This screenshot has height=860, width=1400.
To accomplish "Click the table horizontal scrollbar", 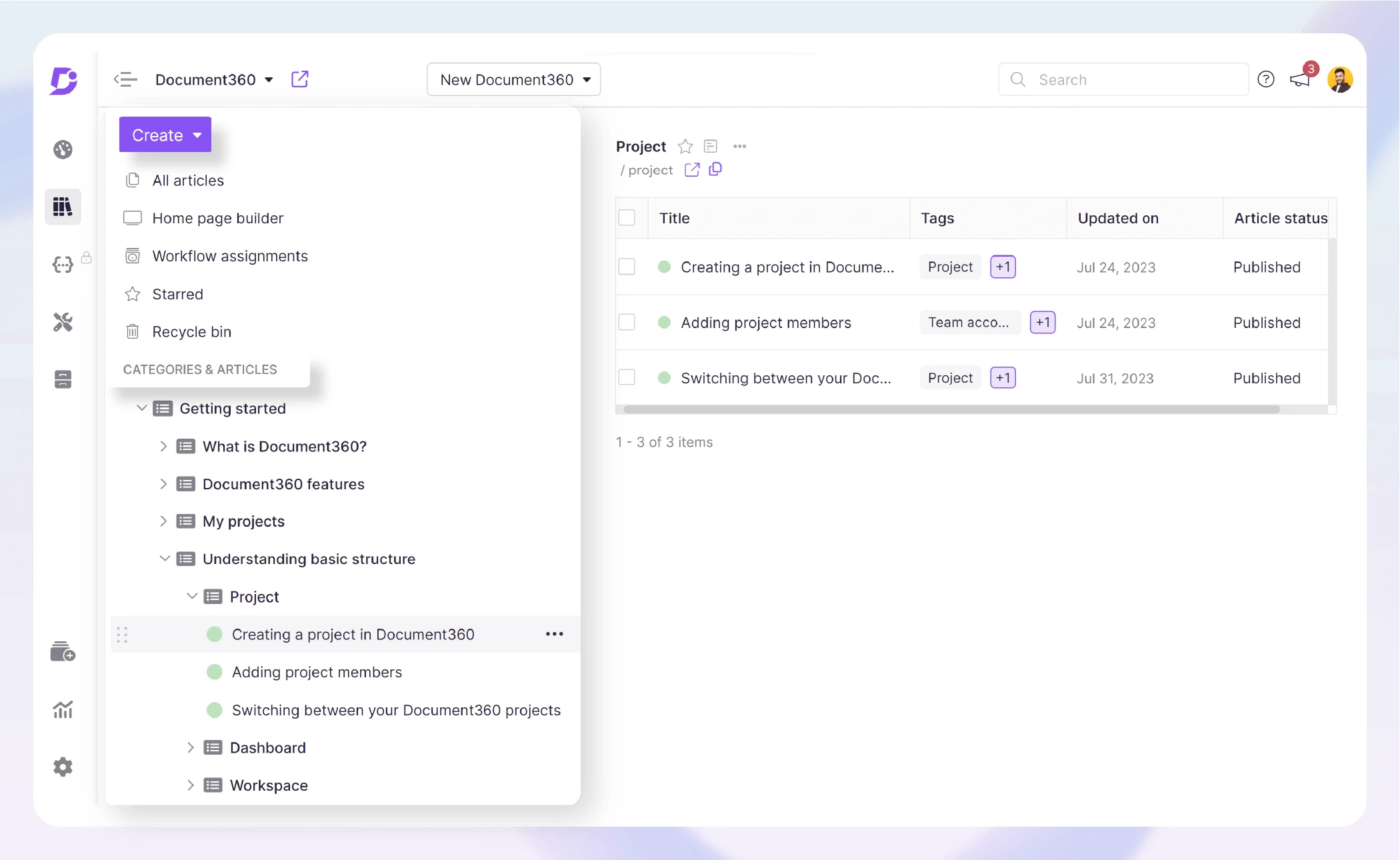I will tap(951, 409).
